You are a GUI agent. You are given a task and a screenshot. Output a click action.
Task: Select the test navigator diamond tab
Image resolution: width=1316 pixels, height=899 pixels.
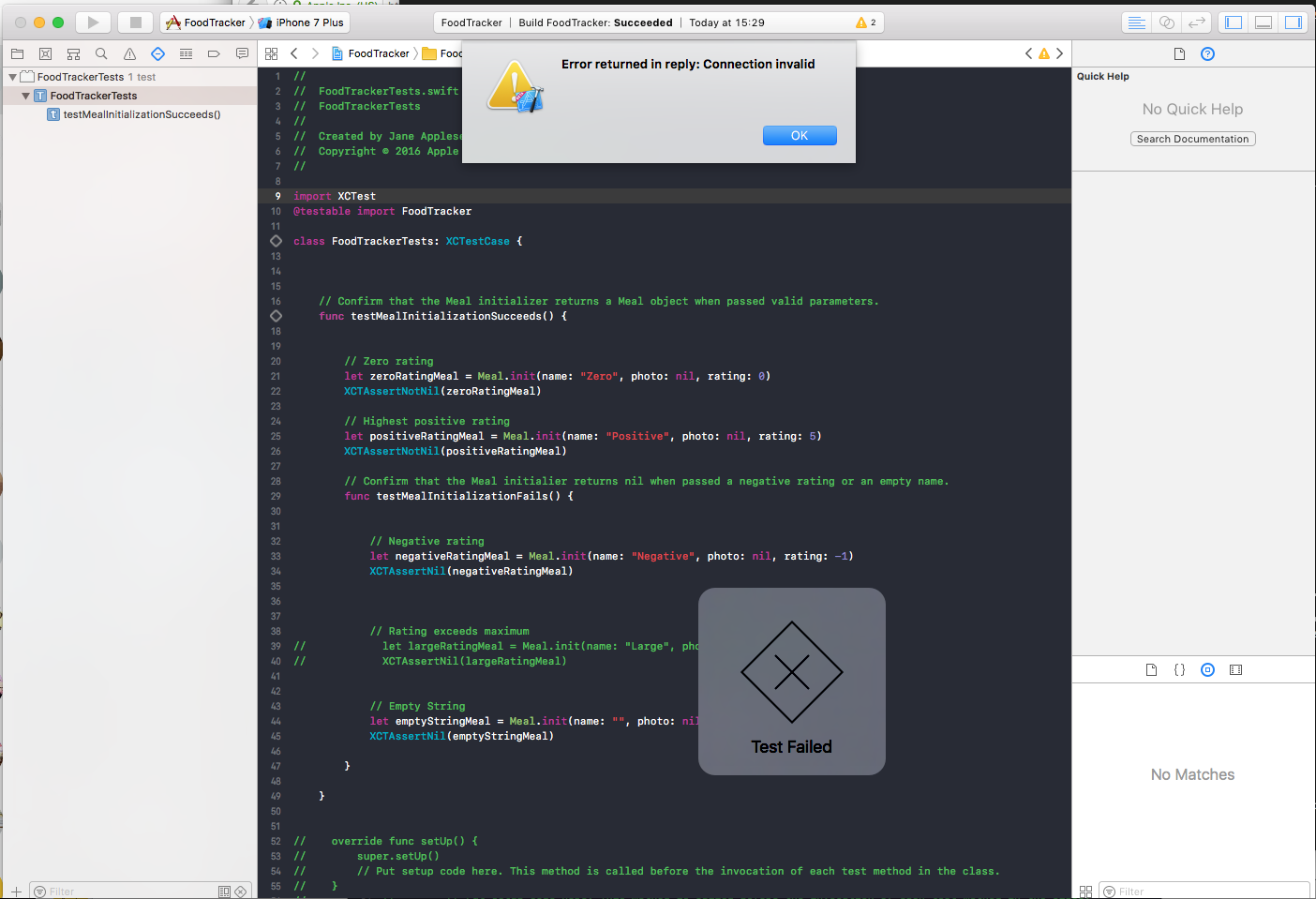[157, 53]
